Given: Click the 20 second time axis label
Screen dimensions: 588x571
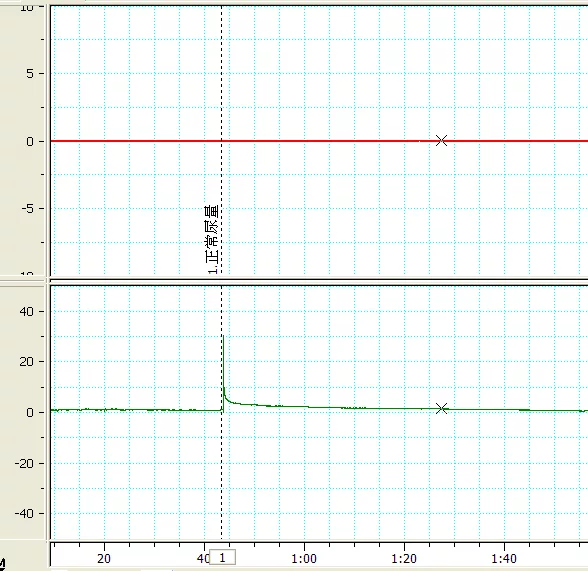Looking at the screenshot, I should 104,559.
